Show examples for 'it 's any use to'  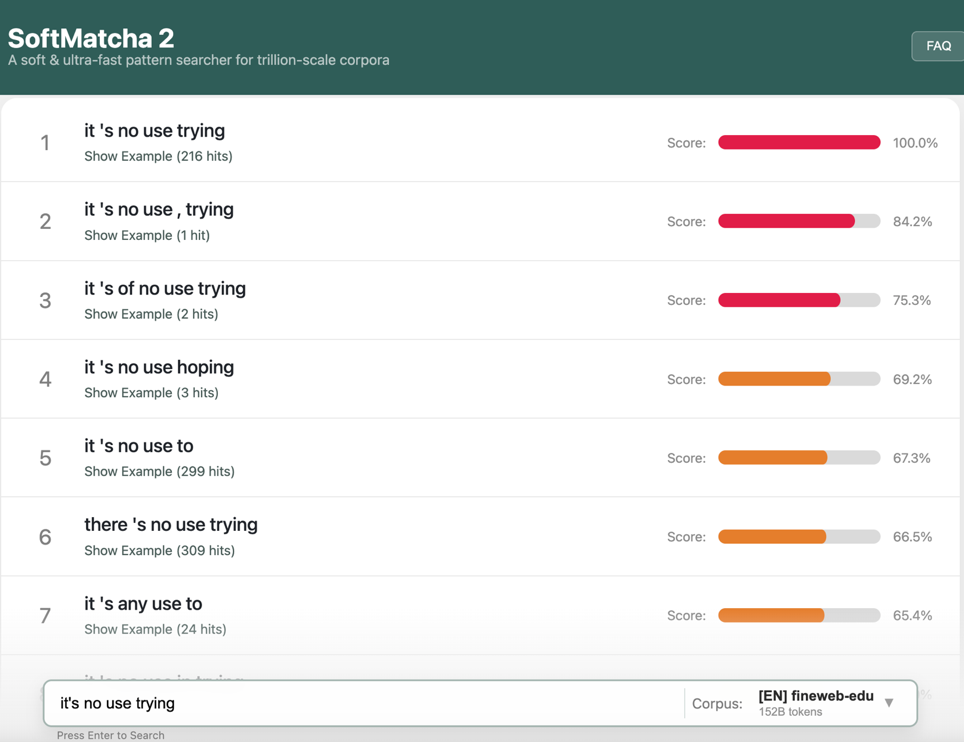coord(155,629)
